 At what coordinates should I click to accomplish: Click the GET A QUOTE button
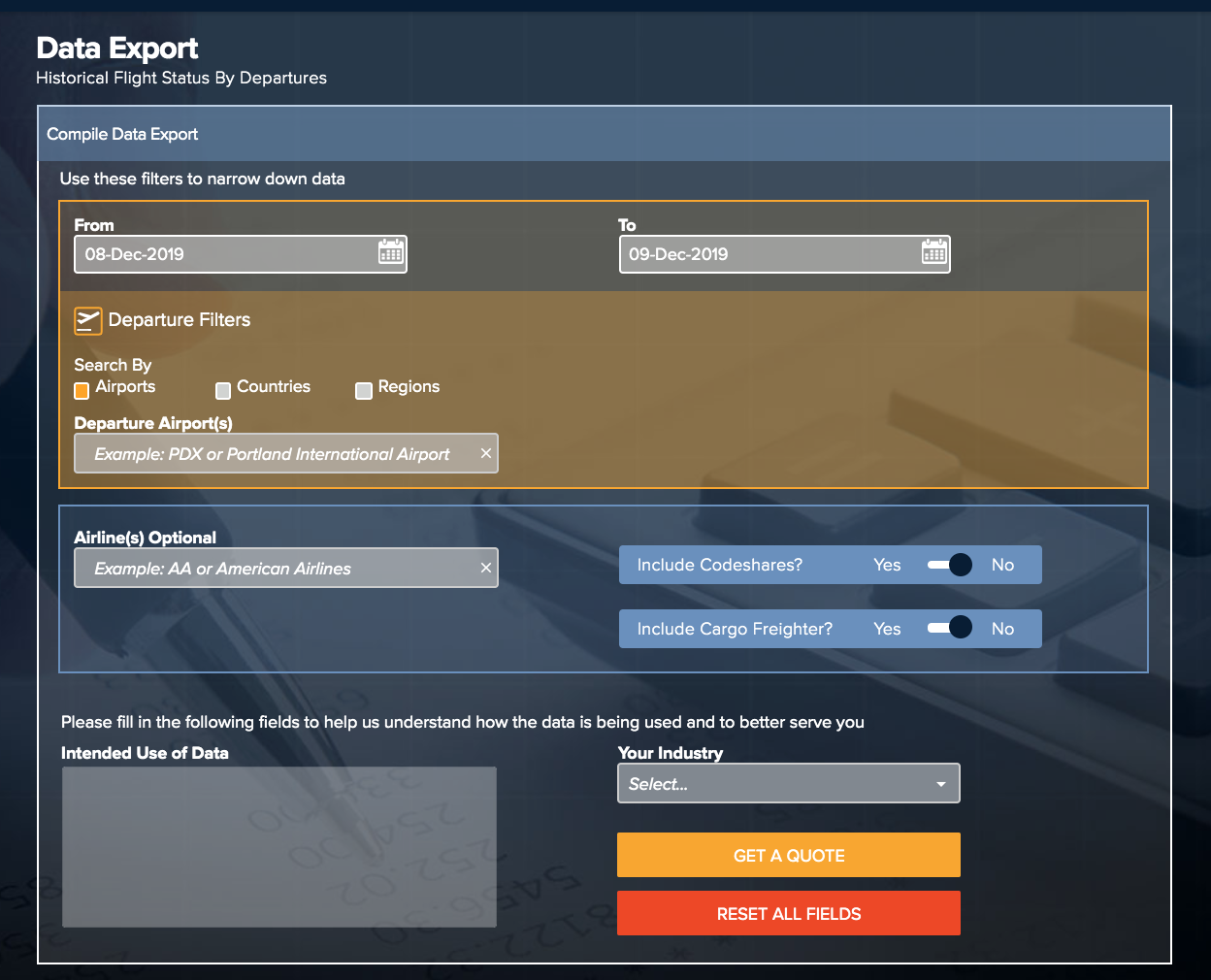[x=788, y=855]
